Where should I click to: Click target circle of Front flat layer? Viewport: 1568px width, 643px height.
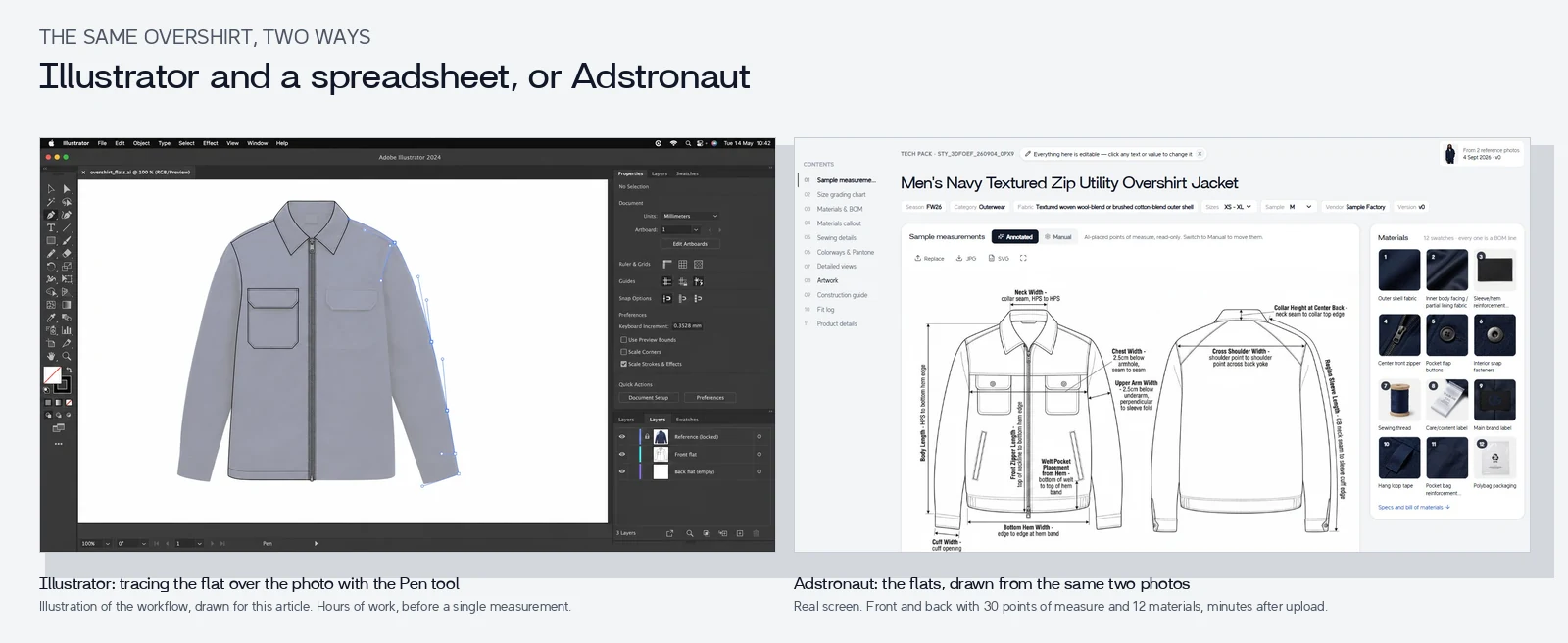pyautogui.click(x=759, y=454)
